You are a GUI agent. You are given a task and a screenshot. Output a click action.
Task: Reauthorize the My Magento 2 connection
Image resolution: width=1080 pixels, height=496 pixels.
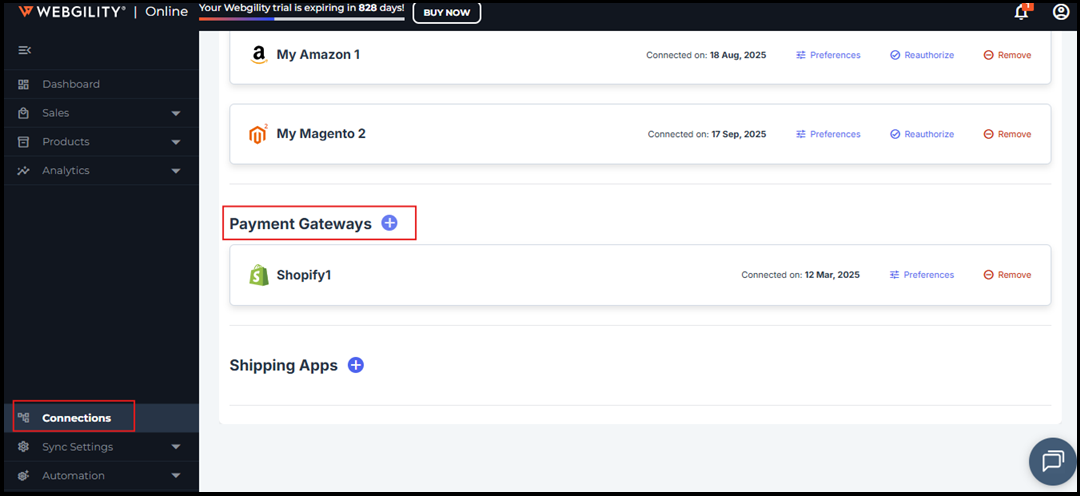click(922, 134)
